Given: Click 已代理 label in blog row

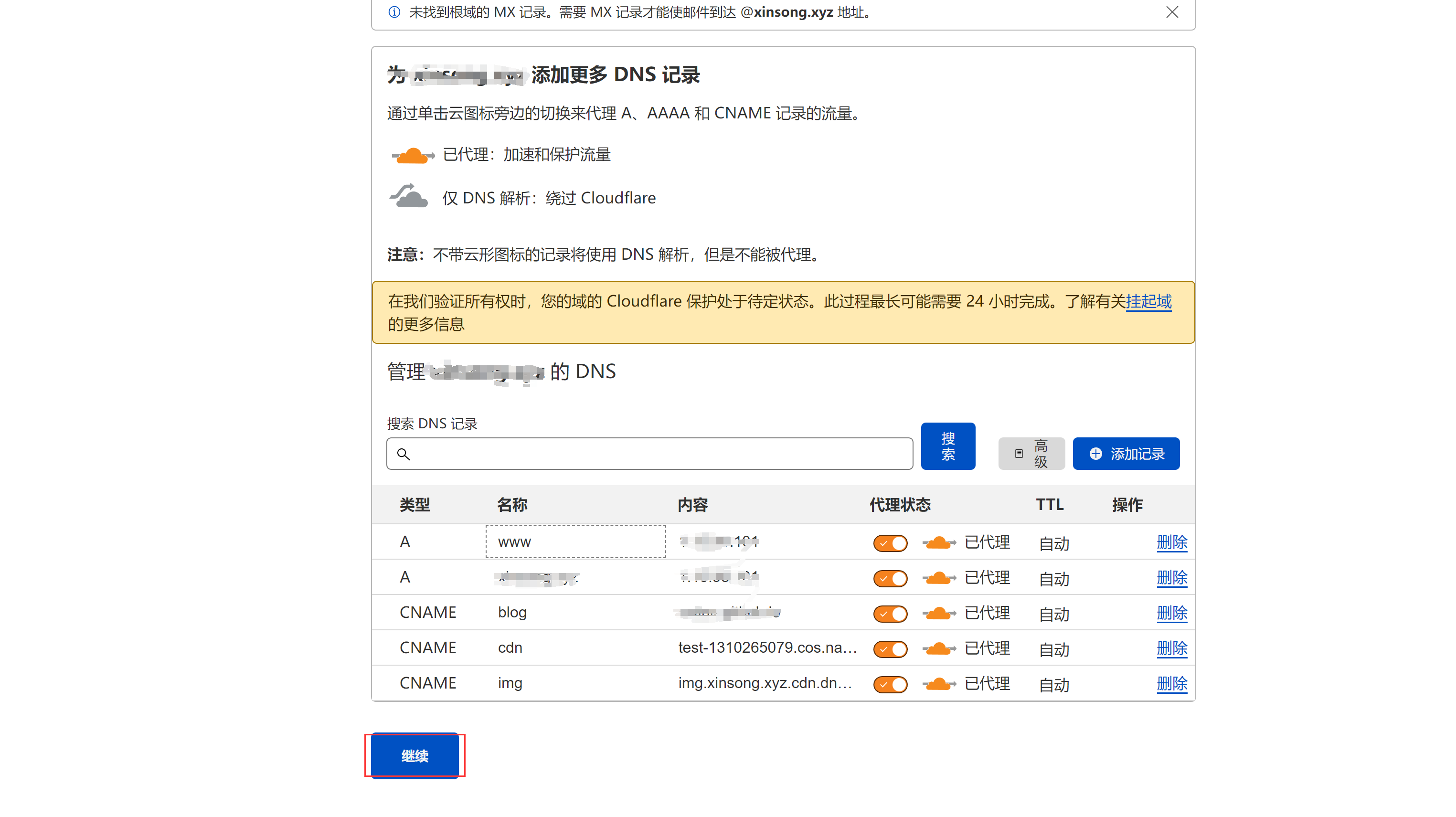Looking at the screenshot, I should coord(987,613).
